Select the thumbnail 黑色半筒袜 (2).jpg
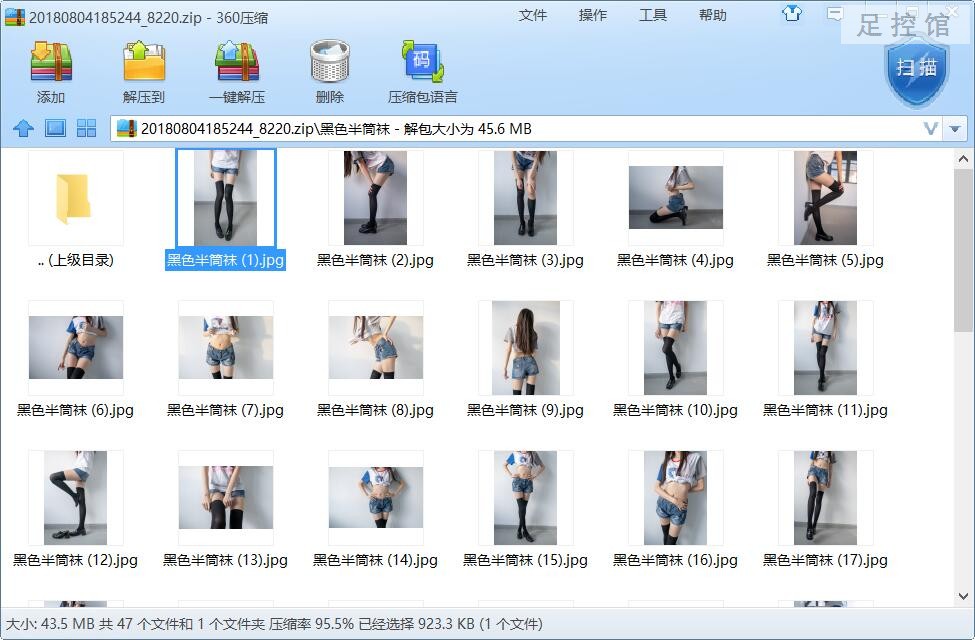Screen dimensions: 975x640 tap(376, 199)
